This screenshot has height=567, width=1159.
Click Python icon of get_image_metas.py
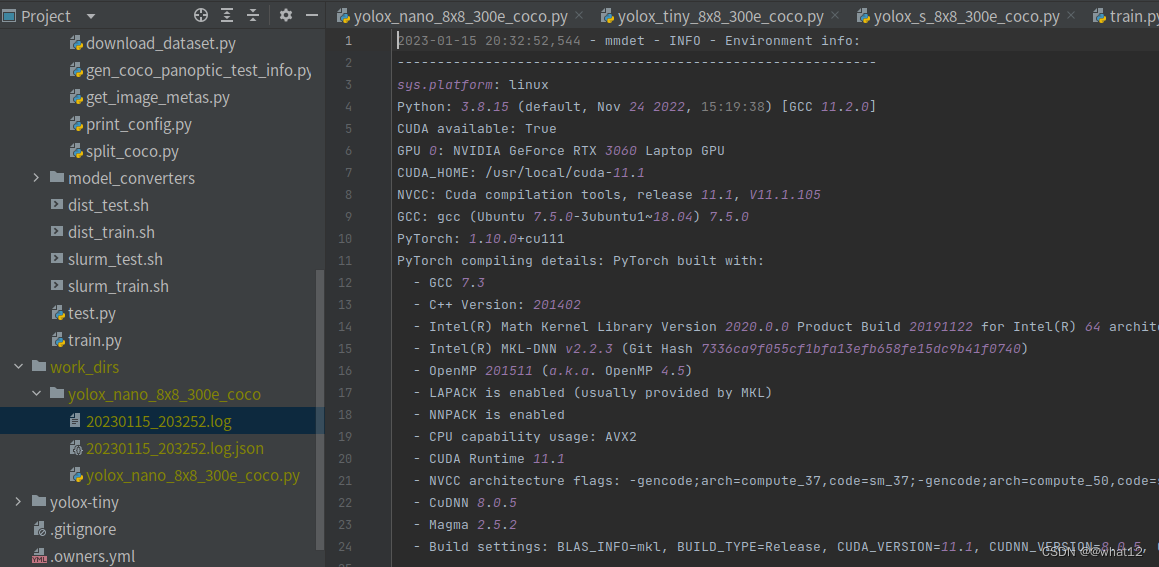pos(75,97)
